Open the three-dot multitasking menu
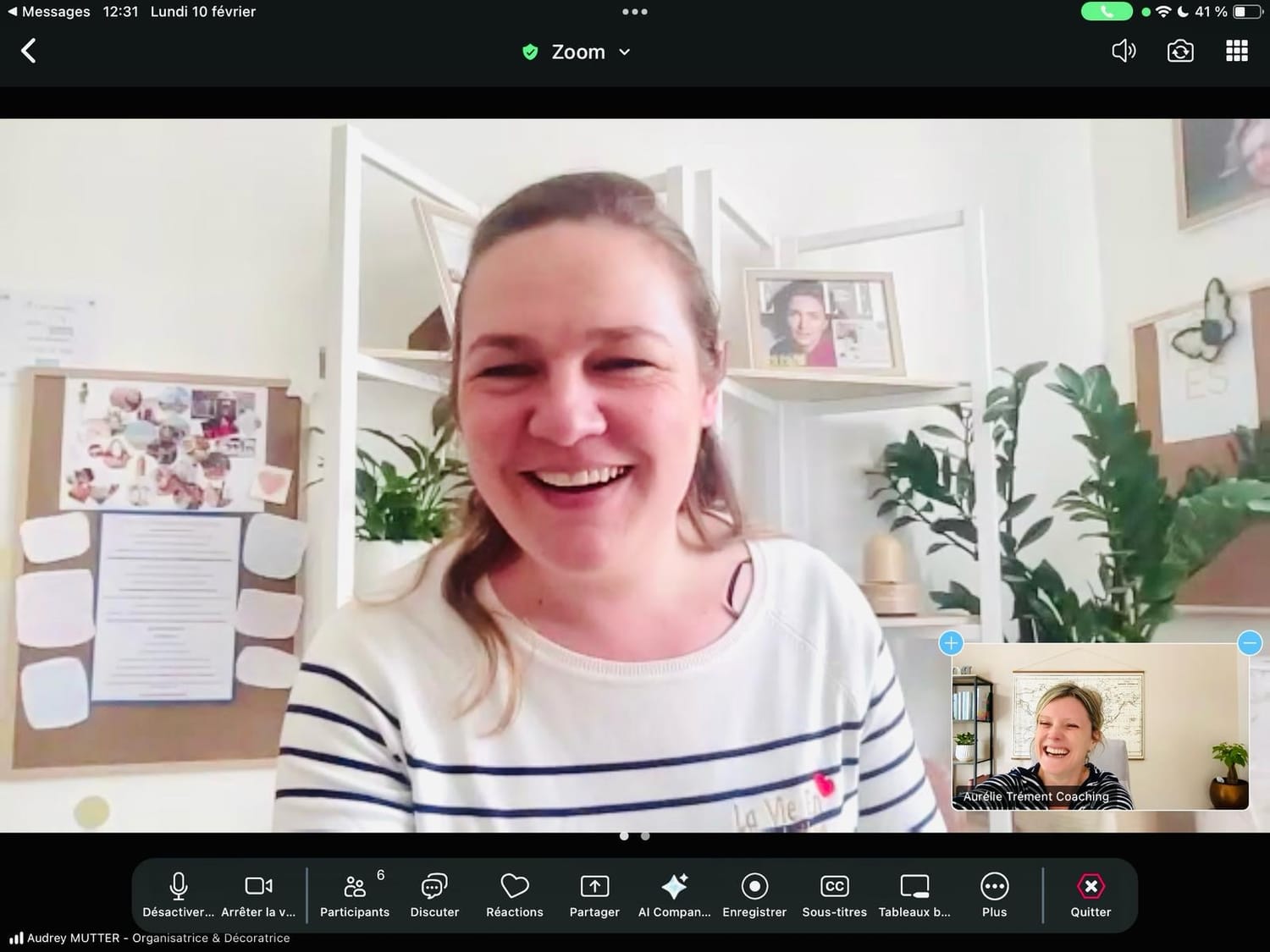The width and height of the screenshot is (1270, 952). 635,12
